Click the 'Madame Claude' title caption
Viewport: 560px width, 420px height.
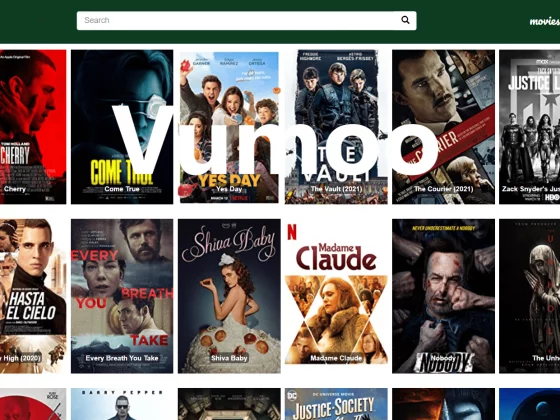[336, 358]
